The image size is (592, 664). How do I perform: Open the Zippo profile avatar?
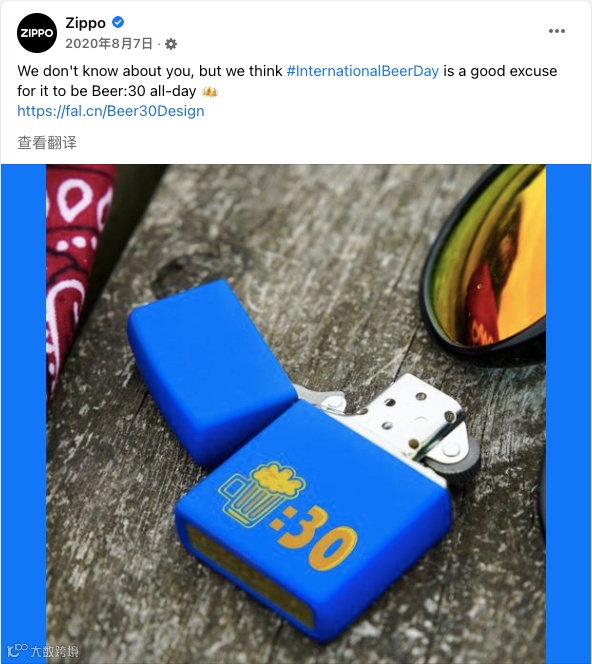[x=37, y=33]
